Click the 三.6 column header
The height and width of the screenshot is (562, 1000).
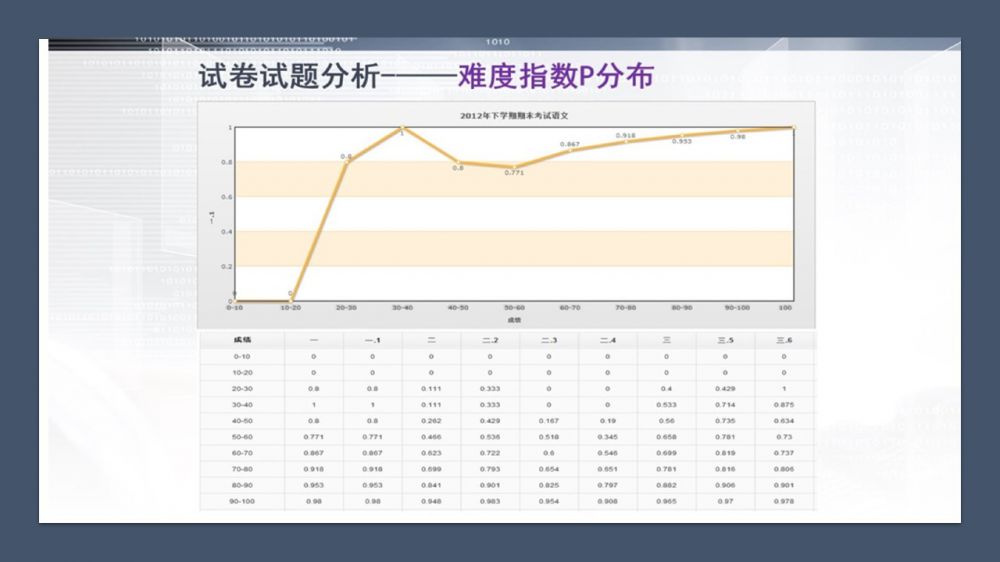tap(784, 340)
